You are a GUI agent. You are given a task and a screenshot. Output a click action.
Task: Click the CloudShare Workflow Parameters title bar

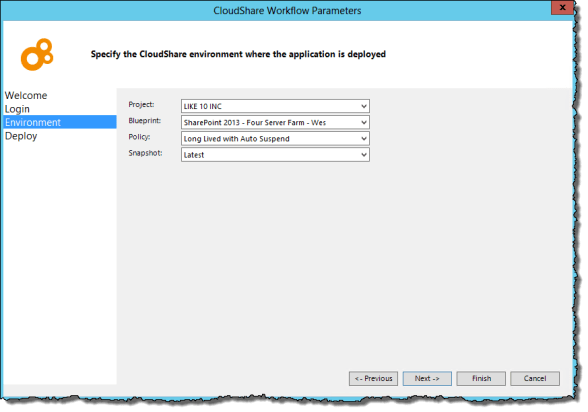tap(287, 10)
